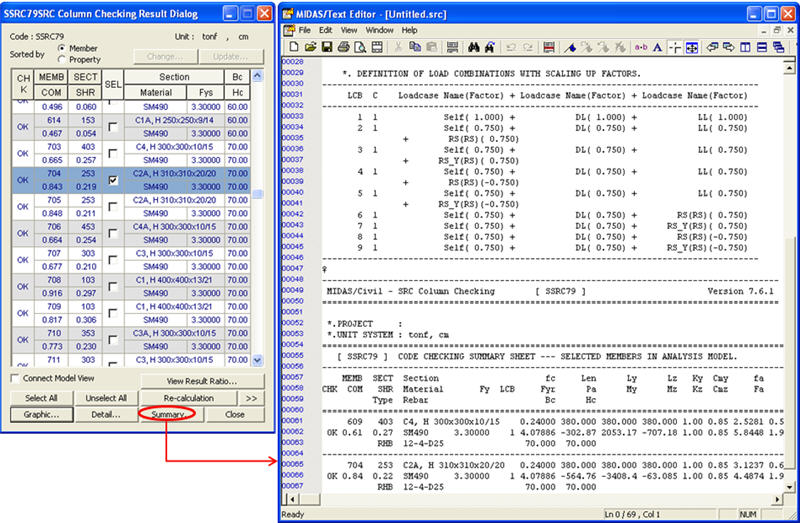Select the Property sort radio button
The image size is (800, 523).
[62, 59]
